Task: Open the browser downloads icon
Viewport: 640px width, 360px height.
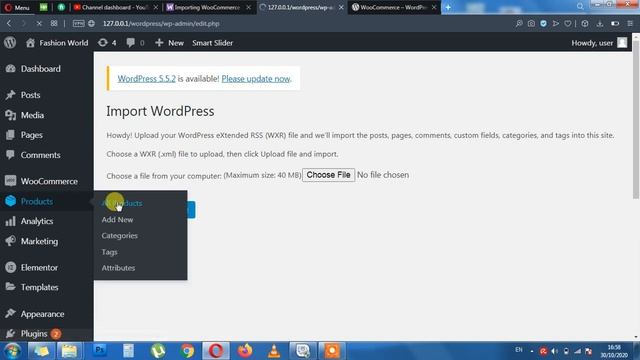Action: click(x=600, y=24)
